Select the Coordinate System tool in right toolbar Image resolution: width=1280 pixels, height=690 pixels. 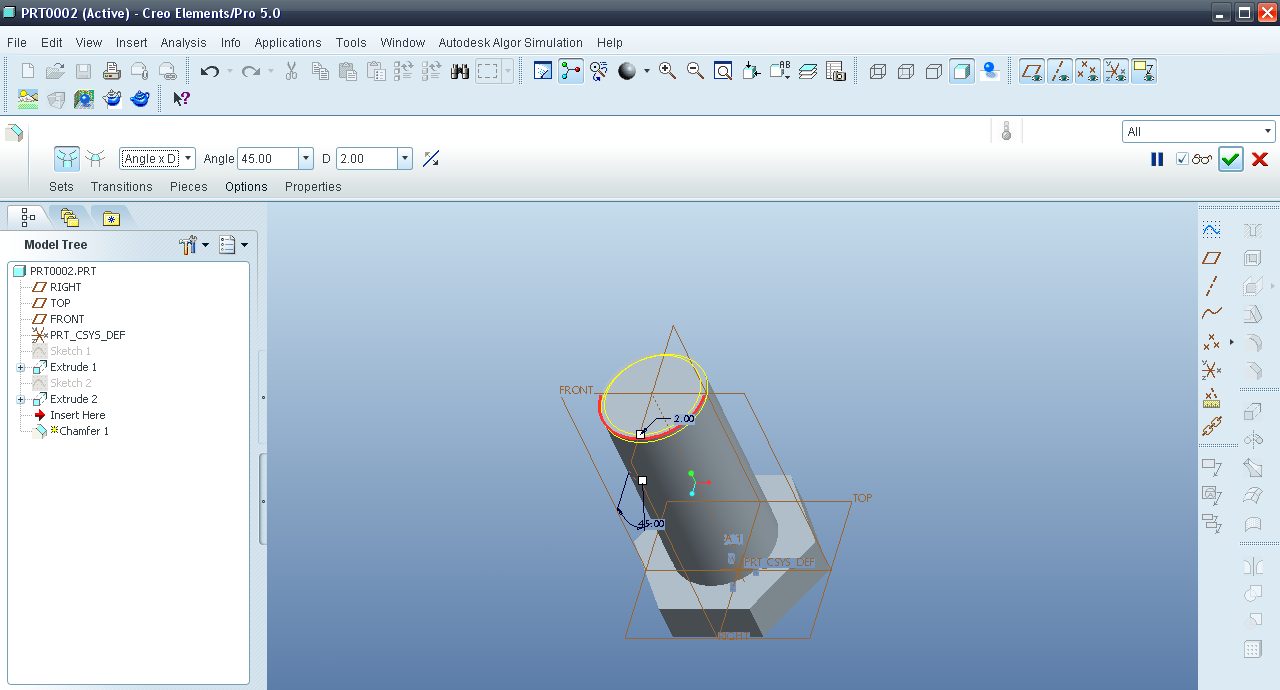1211,370
